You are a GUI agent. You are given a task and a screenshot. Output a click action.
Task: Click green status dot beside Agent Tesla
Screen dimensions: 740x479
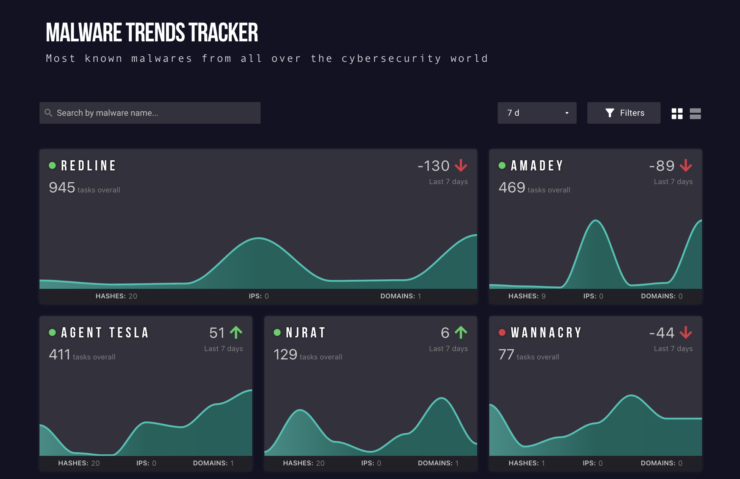(x=52, y=332)
